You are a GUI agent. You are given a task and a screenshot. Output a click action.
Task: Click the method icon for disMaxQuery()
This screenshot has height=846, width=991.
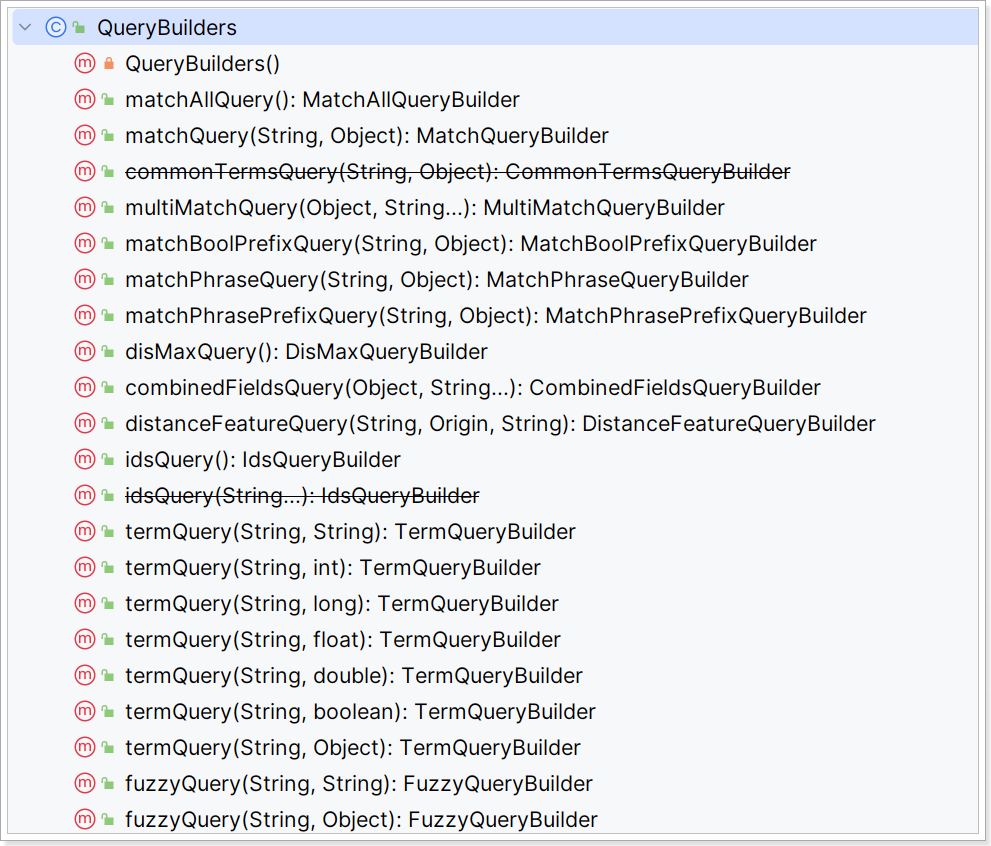85,351
